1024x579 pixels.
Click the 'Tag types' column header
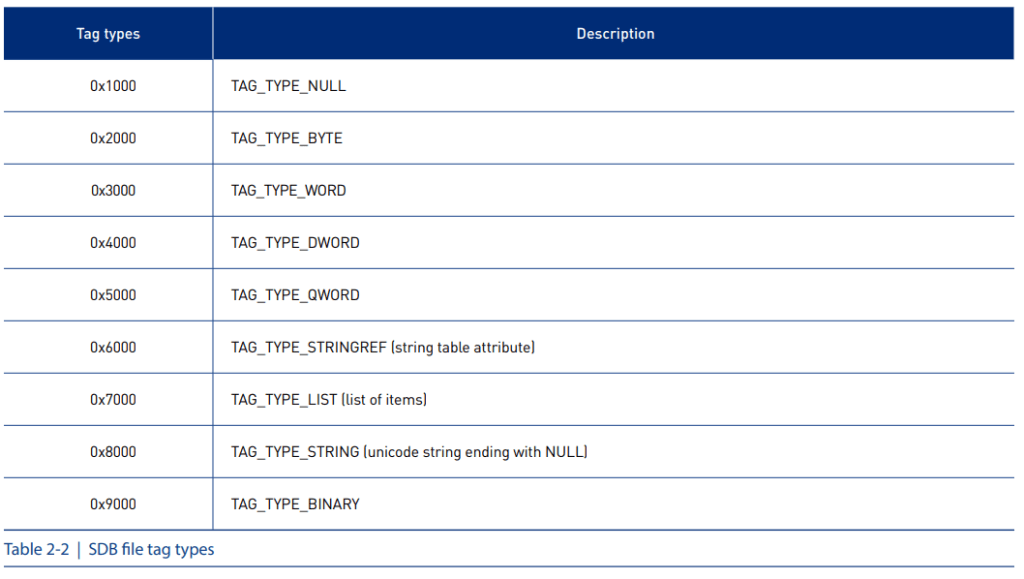[x=108, y=34]
